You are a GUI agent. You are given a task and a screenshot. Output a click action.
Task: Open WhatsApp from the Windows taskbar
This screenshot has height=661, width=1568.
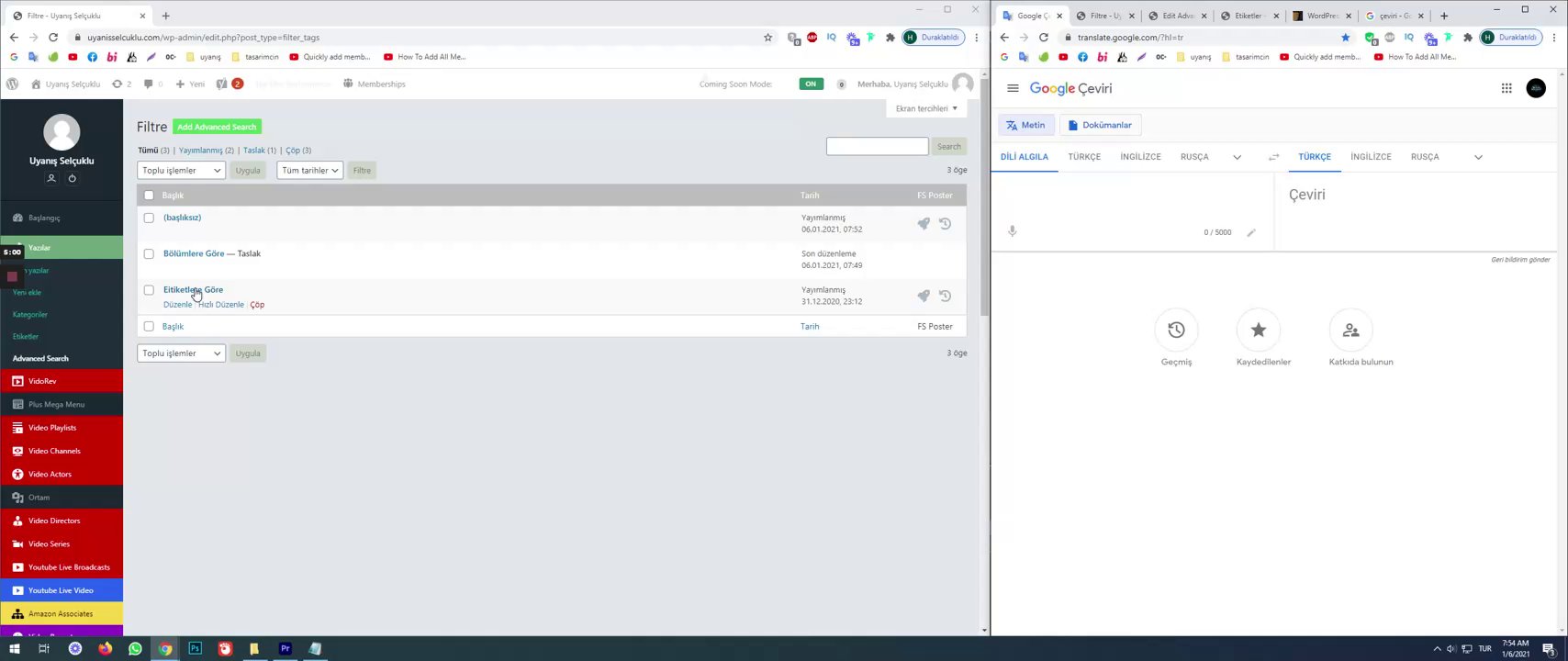135,649
